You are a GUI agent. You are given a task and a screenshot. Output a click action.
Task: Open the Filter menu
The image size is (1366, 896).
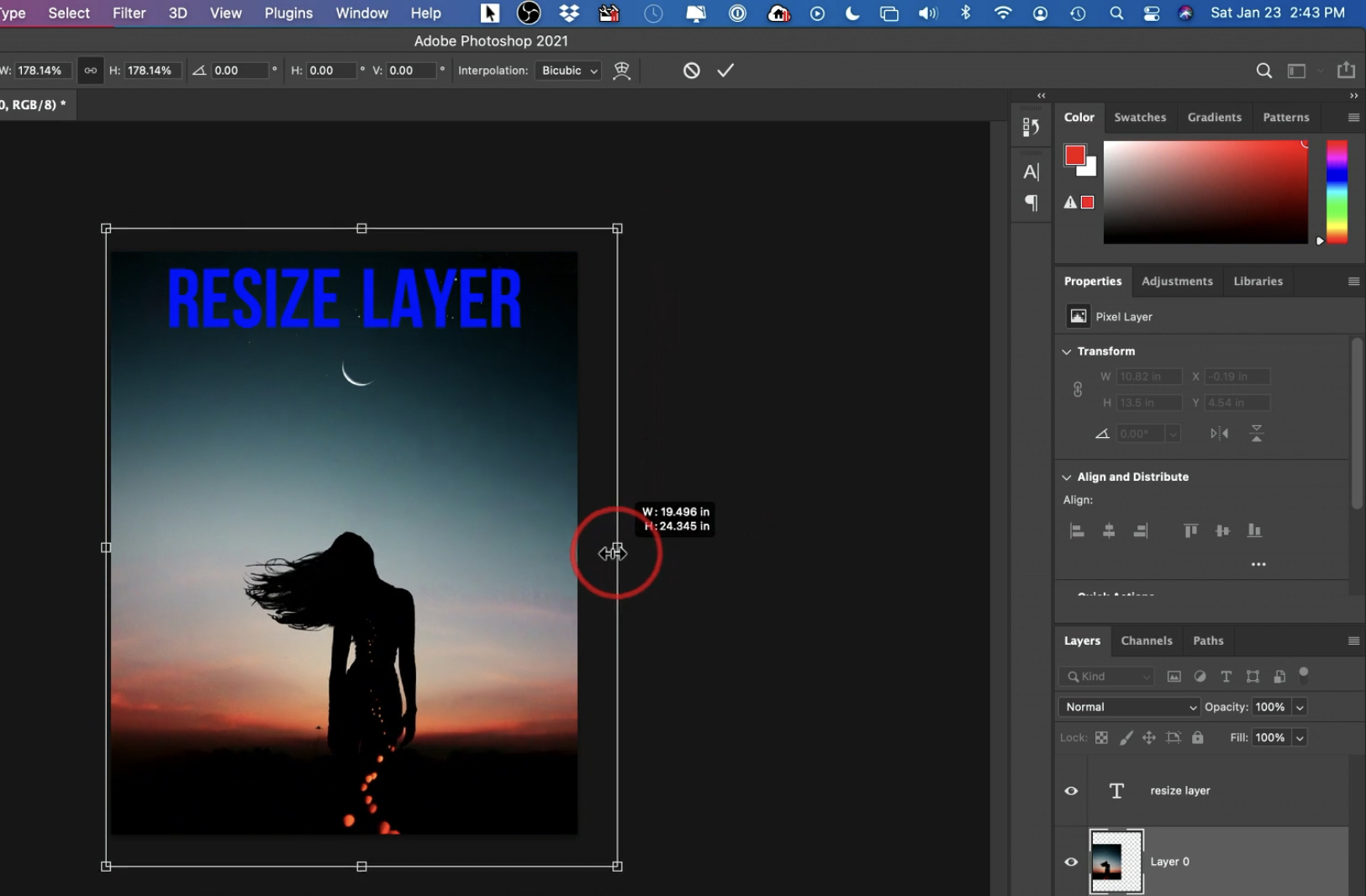tap(129, 13)
